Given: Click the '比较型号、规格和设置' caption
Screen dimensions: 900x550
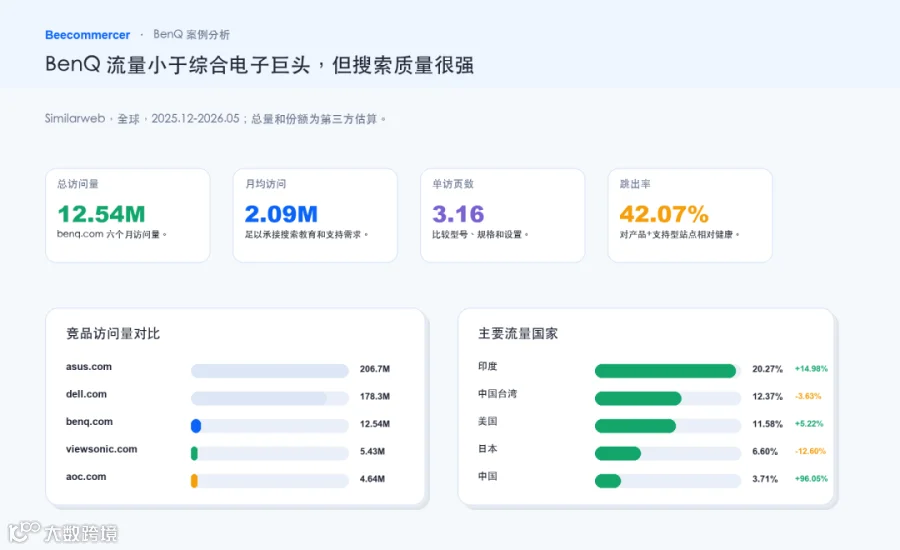Looking at the screenshot, I should [x=480, y=234].
